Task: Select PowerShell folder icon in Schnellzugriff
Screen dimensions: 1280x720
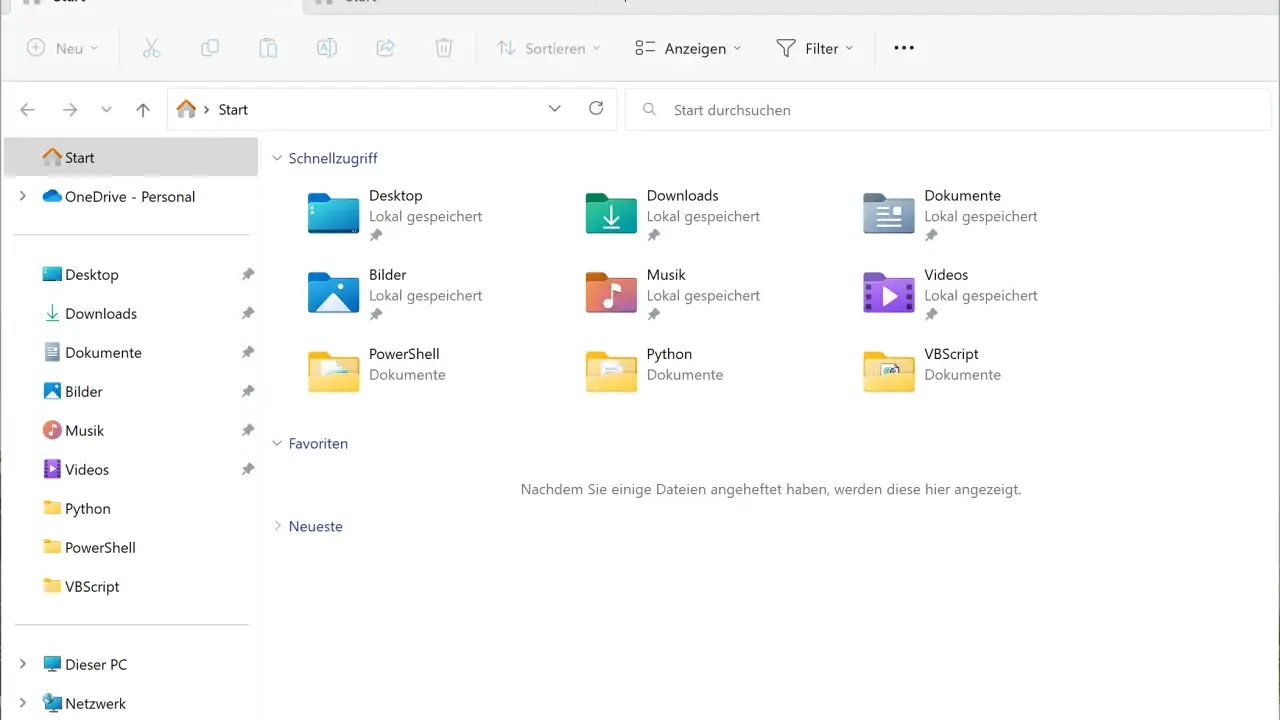Action: point(334,371)
